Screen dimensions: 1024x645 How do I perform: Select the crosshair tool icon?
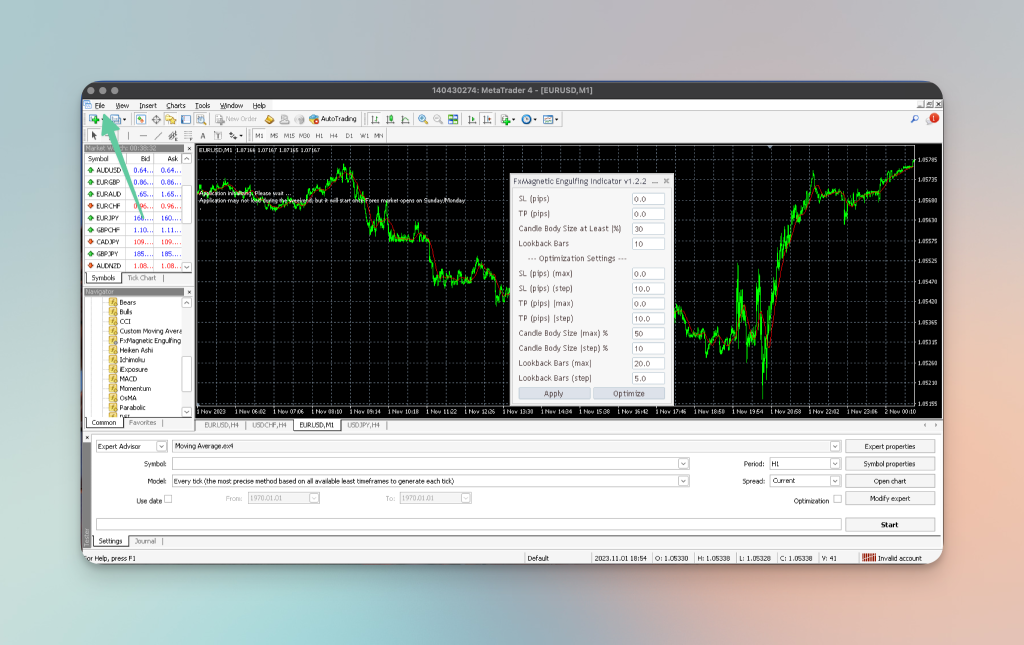click(156, 119)
